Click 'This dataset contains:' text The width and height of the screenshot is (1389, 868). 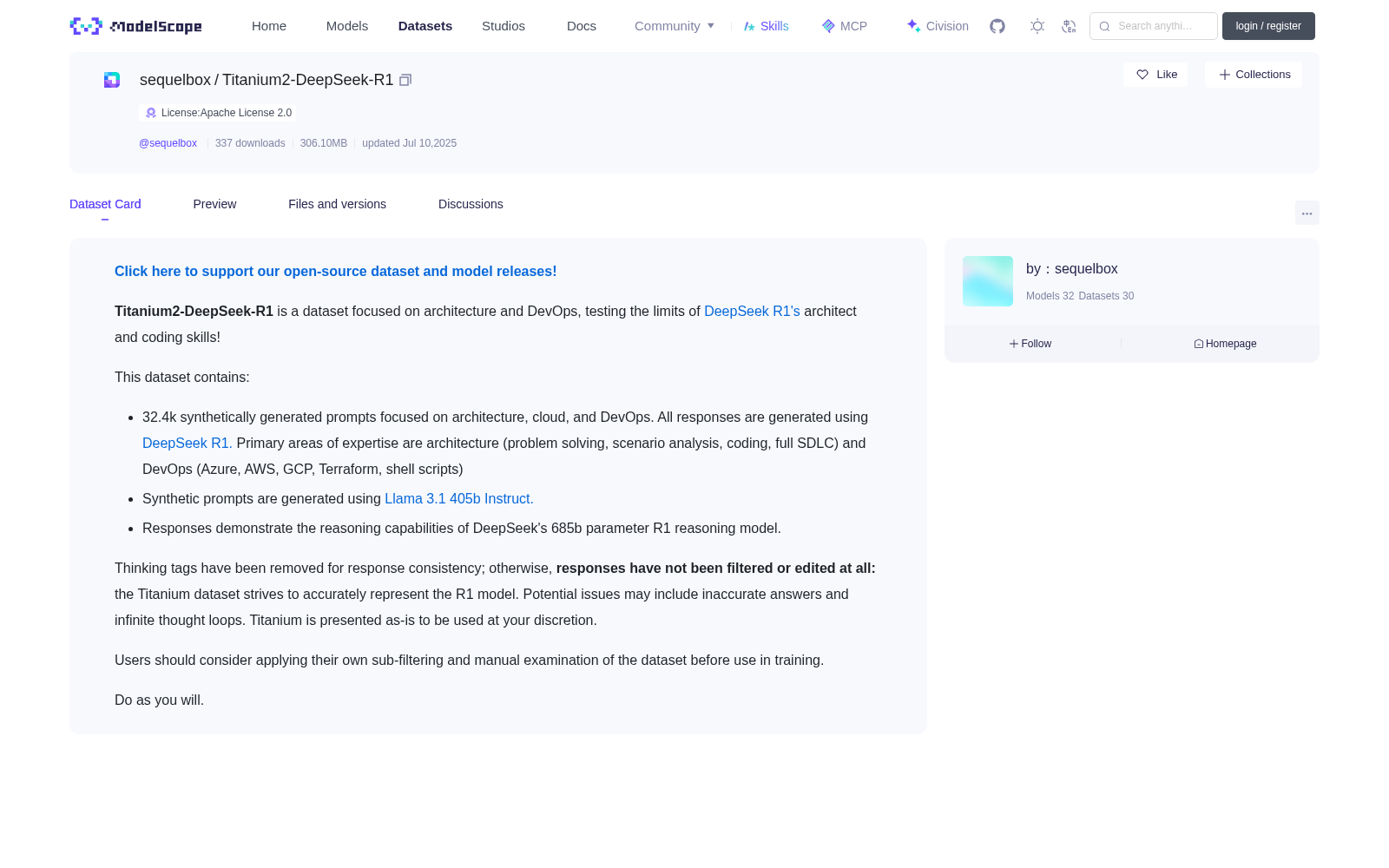(182, 377)
